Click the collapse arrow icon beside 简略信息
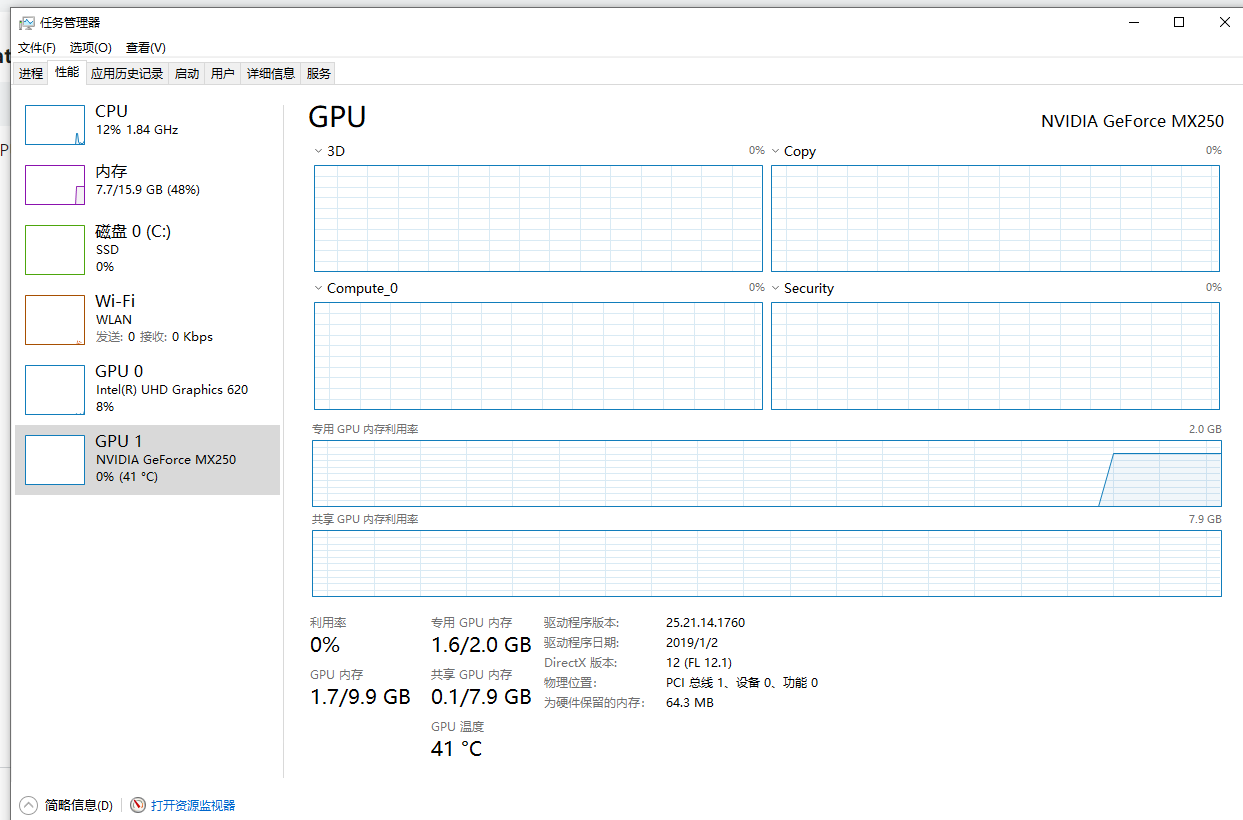This screenshot has height=820, width=1243. [x=28, y=805]
